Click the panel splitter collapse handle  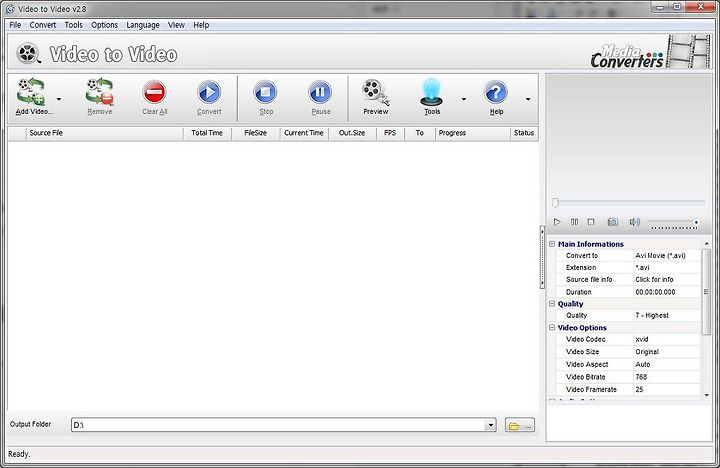[542, 257]
